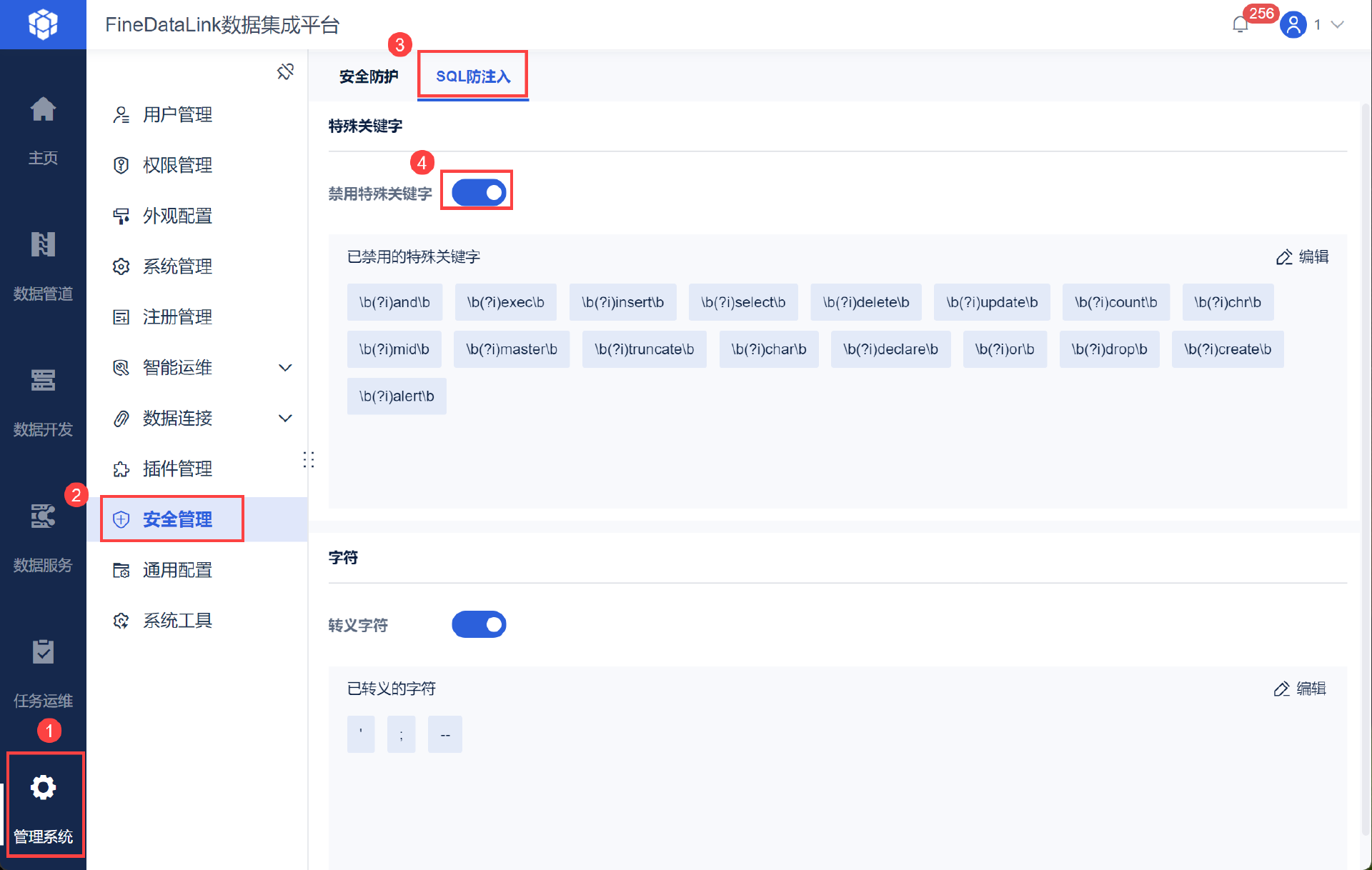Switch to the 安全防护 tab
This screenshot has width=1372, height=870.
pyautogui.click(x=369, y=76)
